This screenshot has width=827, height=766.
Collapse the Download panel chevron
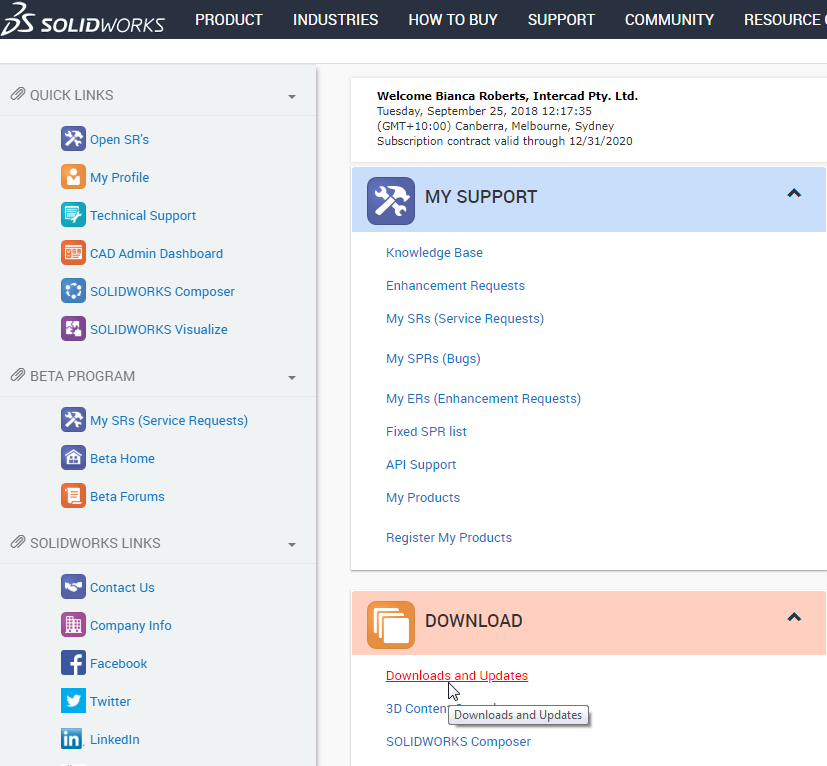coord(794,617)
